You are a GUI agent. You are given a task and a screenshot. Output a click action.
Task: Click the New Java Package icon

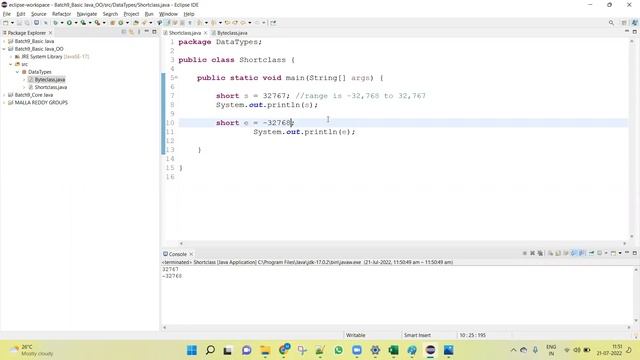point(113,23)
